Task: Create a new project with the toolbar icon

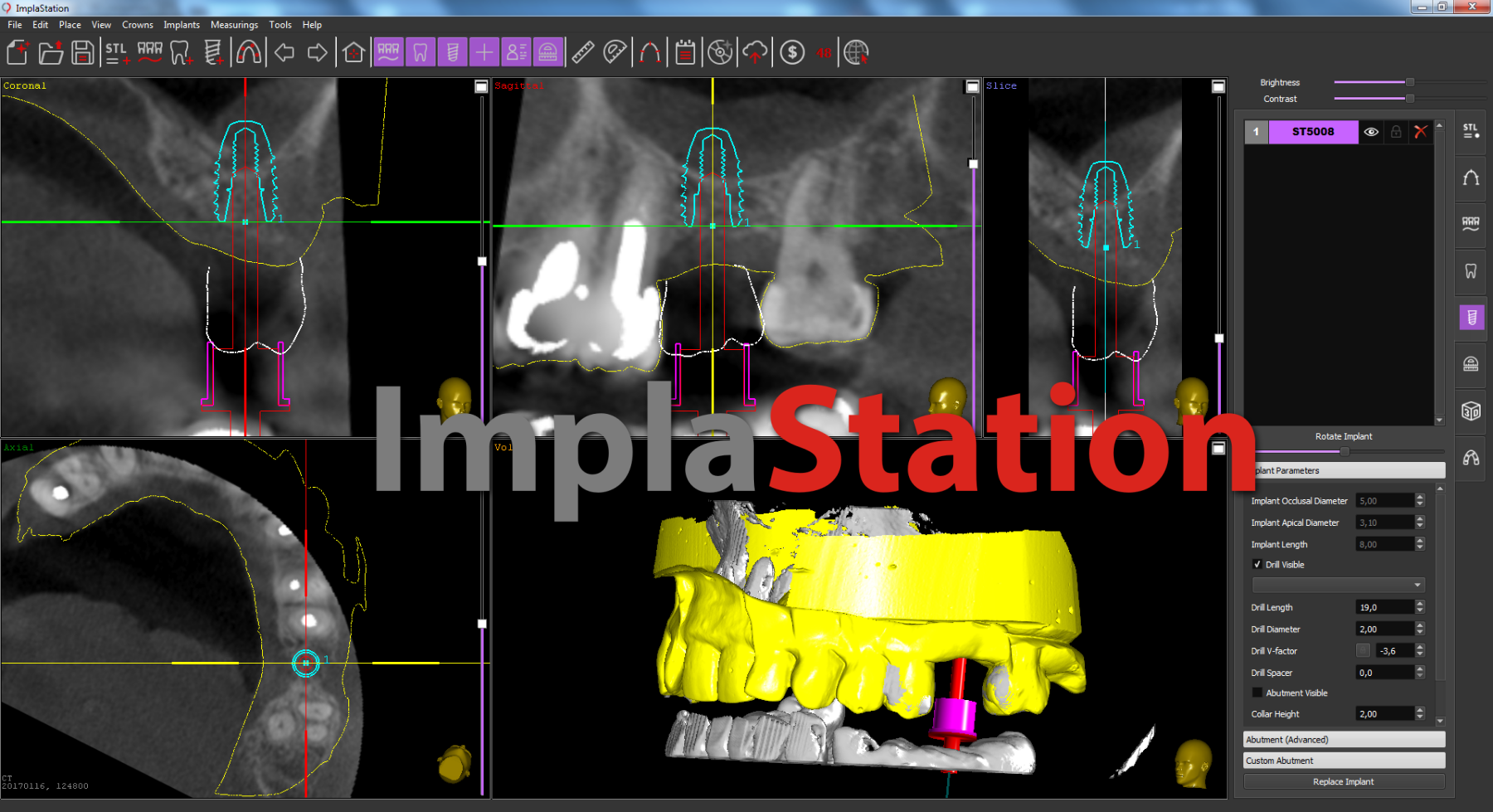Action: pyautogui.click(x=18, y=52)
